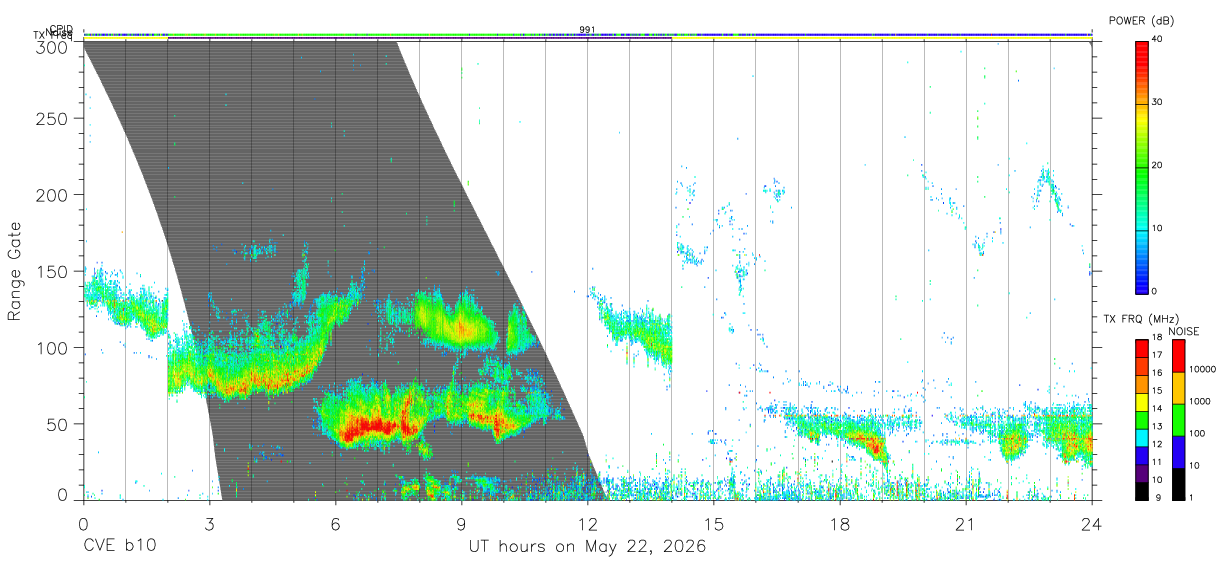Click the POWER (dB) color bar
This screenshot has width=1228, height=567.
[x=1141, y=166]
